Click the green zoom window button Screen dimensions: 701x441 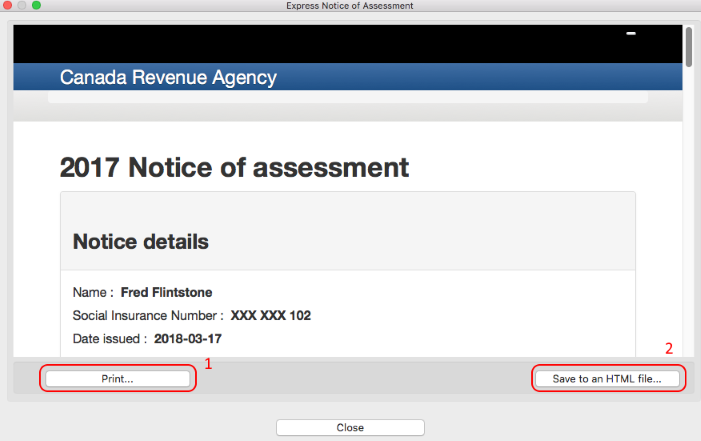pyautogui.click(x=37, y=5)
